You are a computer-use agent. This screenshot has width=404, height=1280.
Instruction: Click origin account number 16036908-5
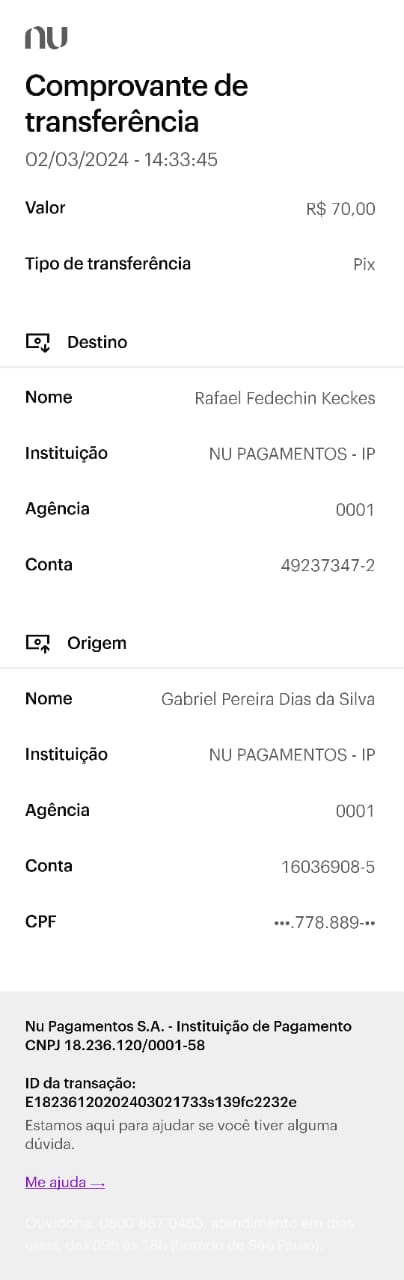328,867
